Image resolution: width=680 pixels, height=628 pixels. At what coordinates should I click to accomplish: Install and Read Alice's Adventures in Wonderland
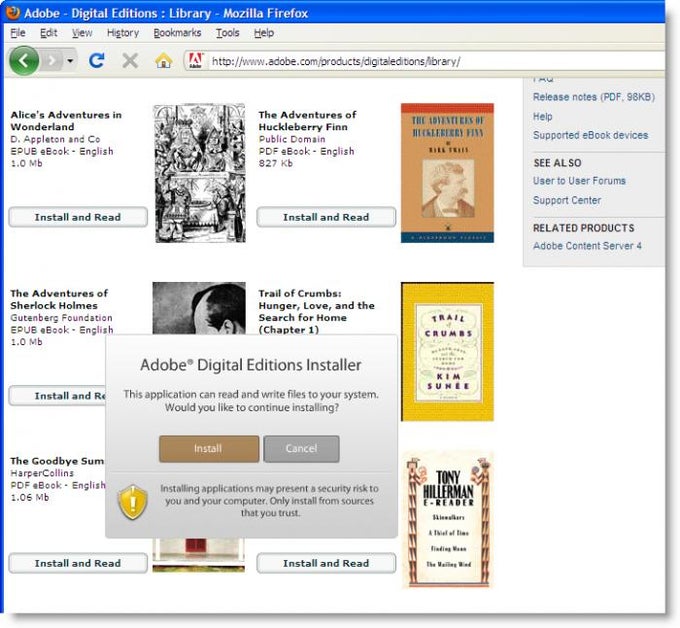click(x=78, y=217)
